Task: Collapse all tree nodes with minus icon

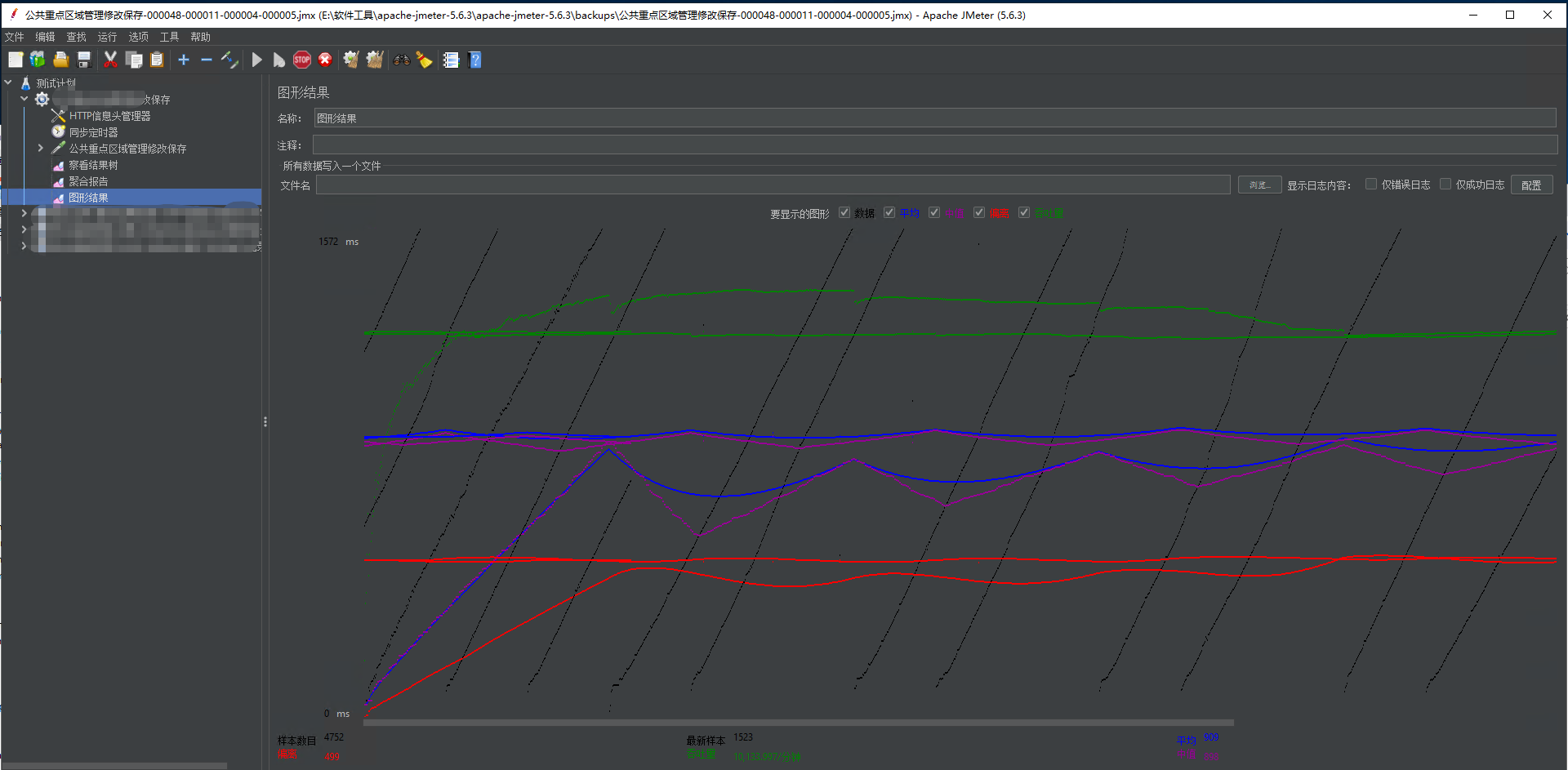Action: (207, 60)
